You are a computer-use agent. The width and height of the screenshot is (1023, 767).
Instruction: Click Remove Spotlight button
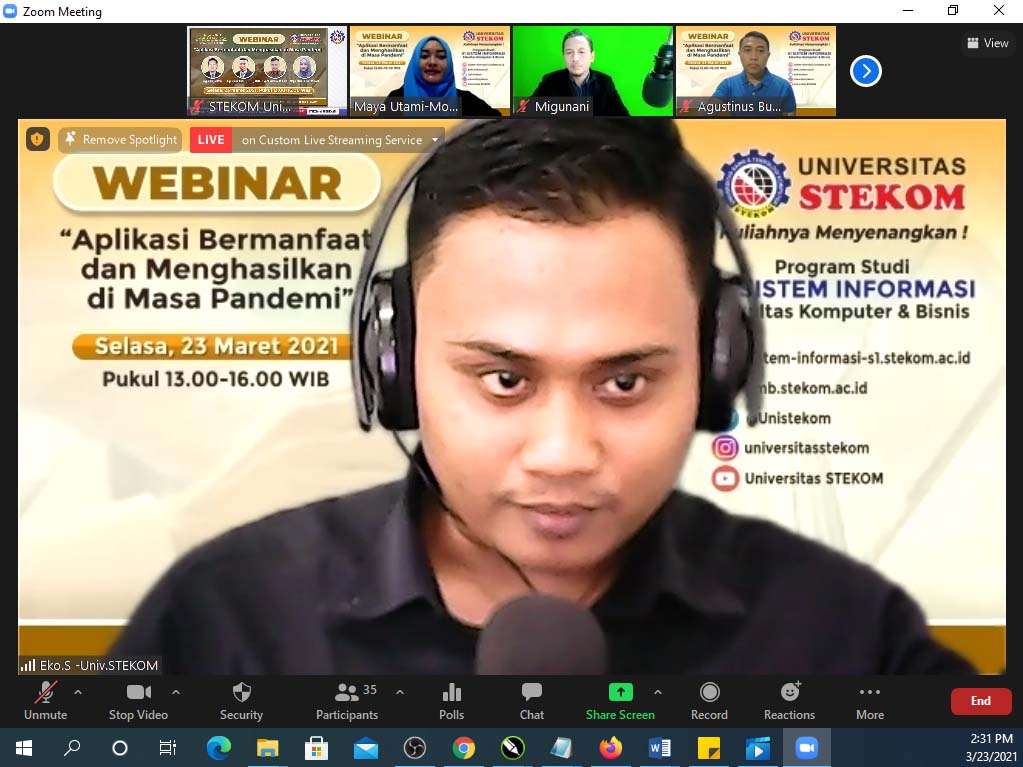coord(121,140)
